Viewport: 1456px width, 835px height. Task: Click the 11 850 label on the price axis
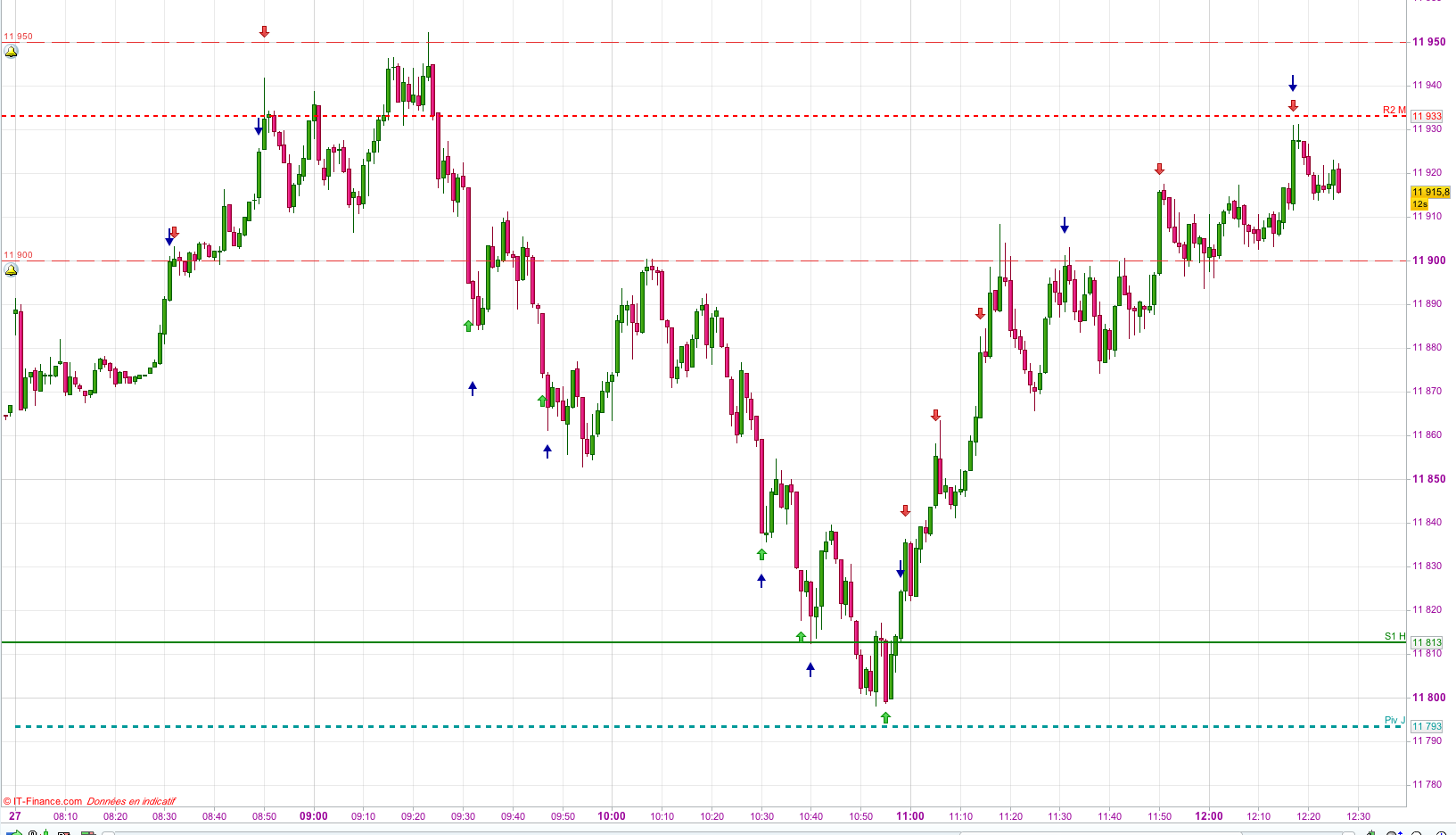coord(1429,479)
